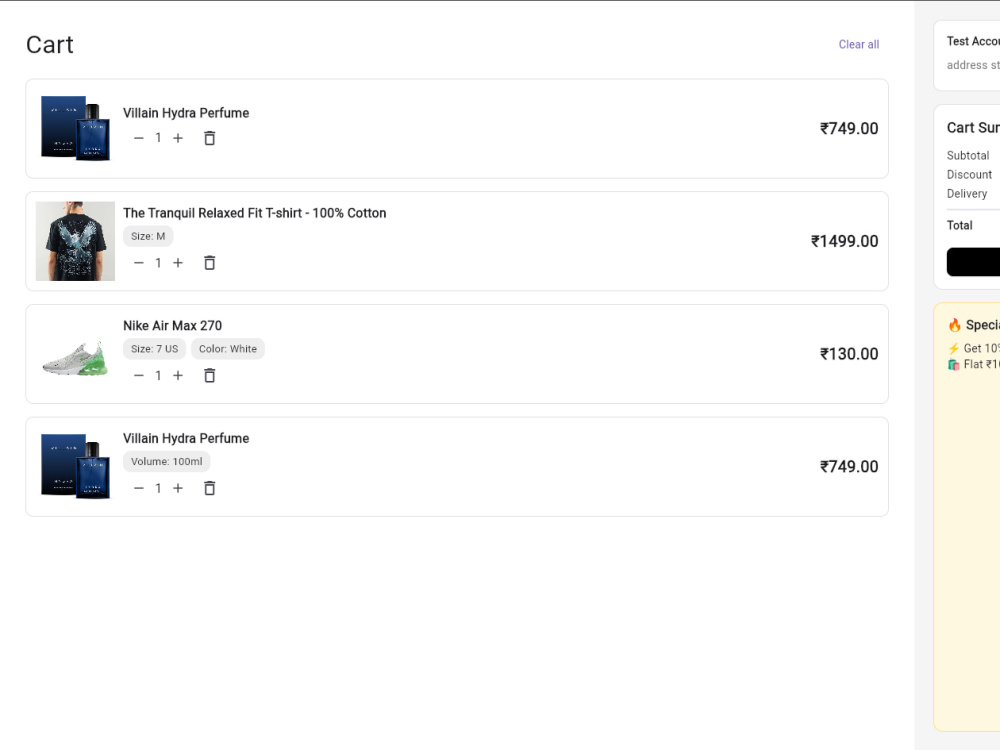Screen dimensions: 1000x750
Task: Click the fire icon in offers panel
Action: coord(954,325)
